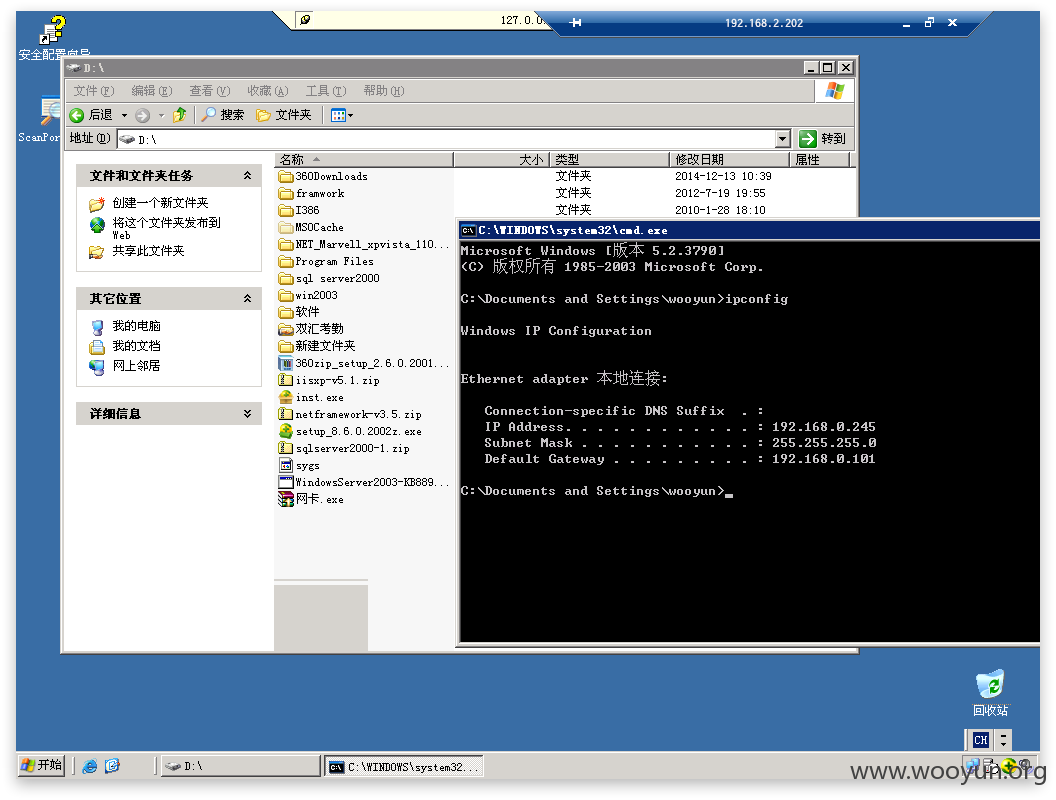Open the Favorites (收藏) menu

pos(267,91)
